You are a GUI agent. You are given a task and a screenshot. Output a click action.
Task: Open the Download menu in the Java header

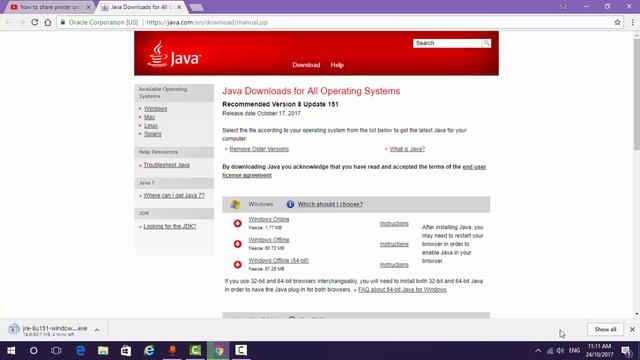(306, 65)
